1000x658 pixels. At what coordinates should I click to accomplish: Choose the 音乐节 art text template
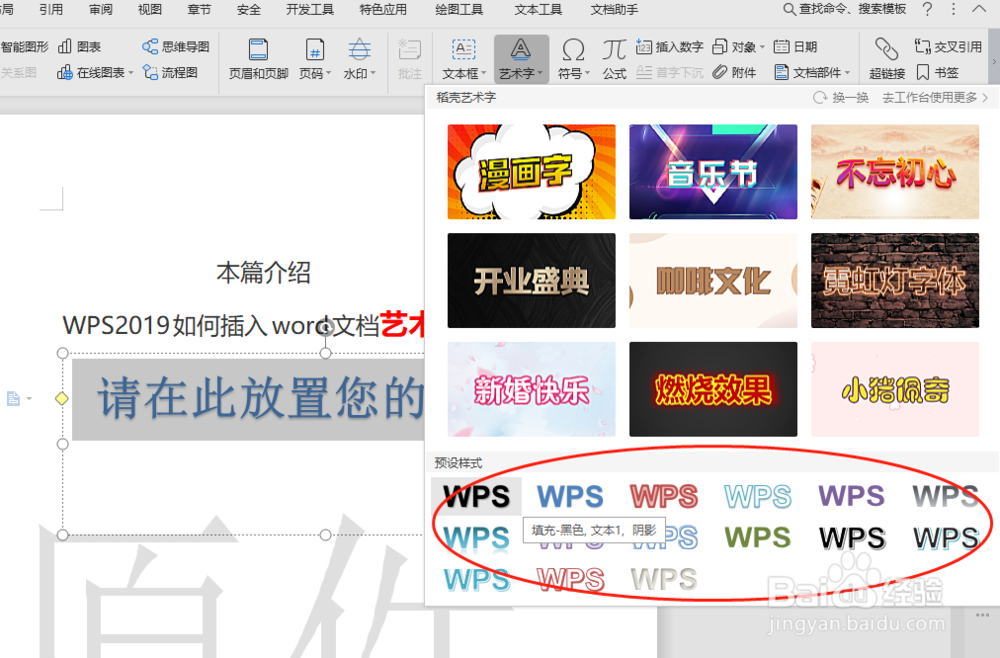713,172
